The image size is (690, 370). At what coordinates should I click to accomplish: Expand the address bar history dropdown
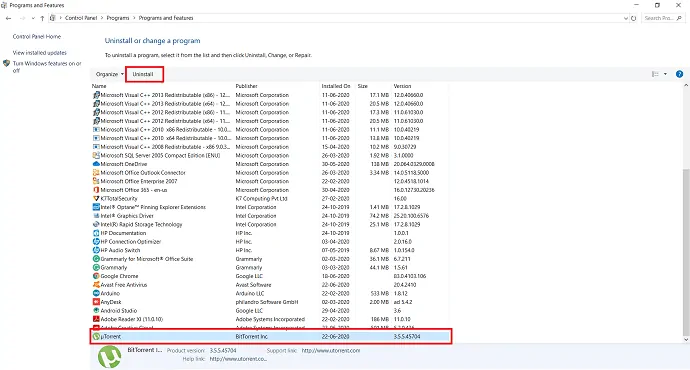(x=626, y=18)
